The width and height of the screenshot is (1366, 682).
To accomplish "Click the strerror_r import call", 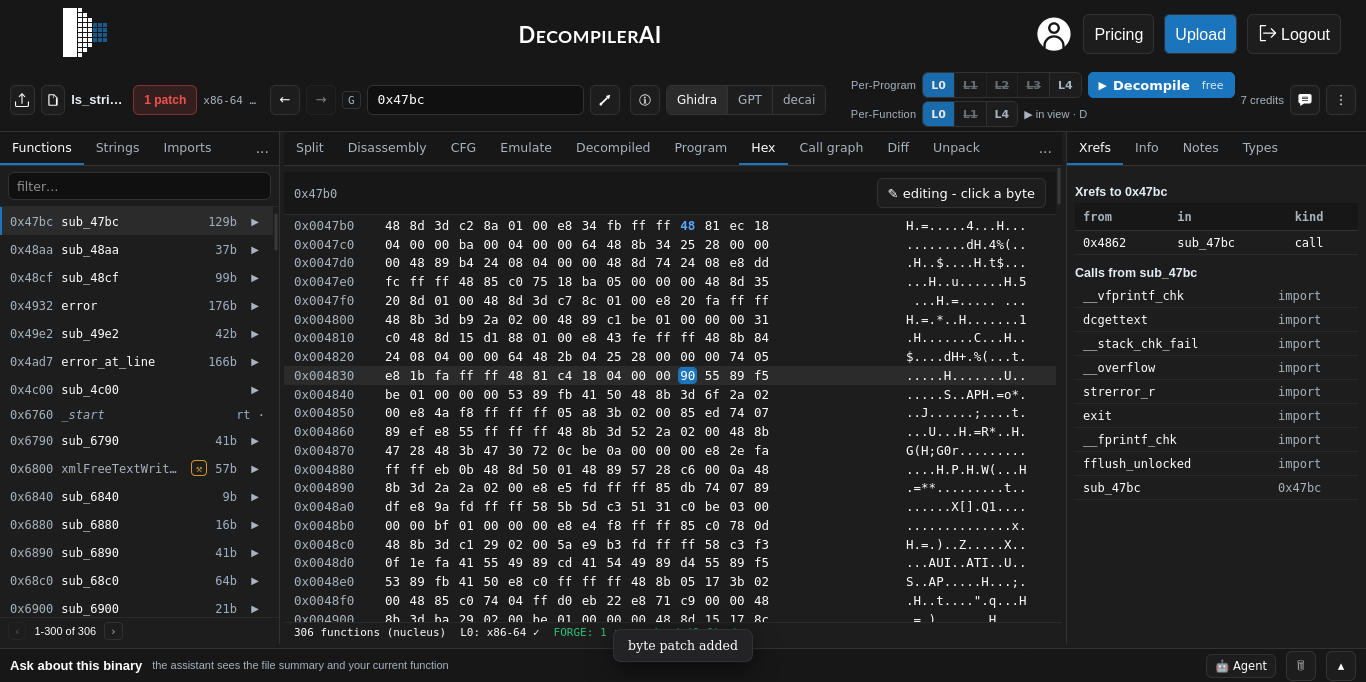I will tap(1119, 392).
